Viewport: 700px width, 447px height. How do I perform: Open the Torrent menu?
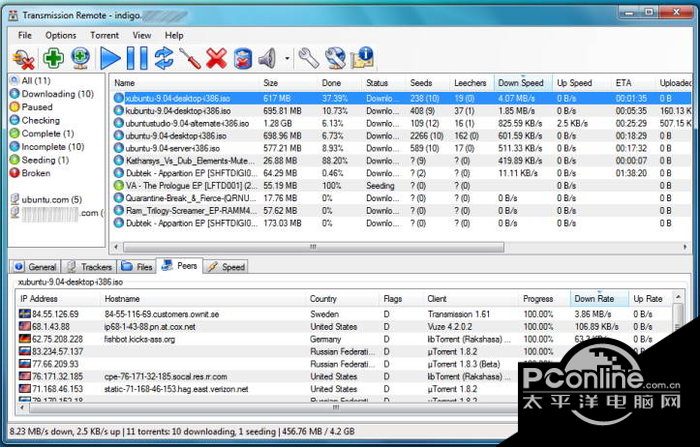tap(104, 35)
